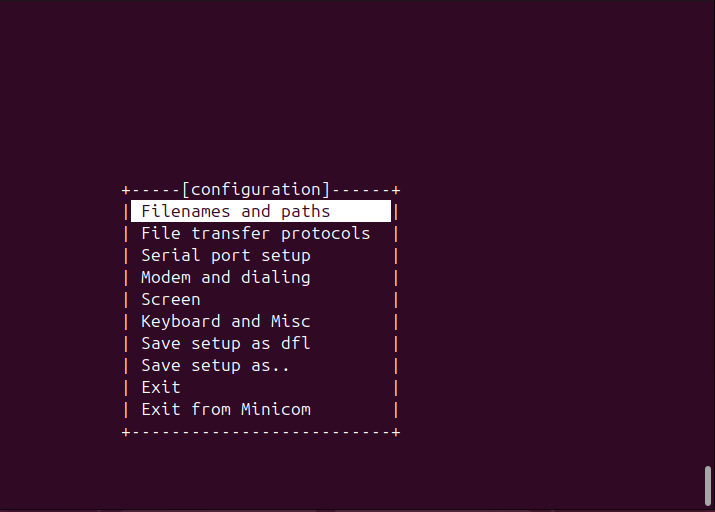The image size is (715, 512).
Task: Click the dashed bottom border of the menu
Action: tap(260, 431)
